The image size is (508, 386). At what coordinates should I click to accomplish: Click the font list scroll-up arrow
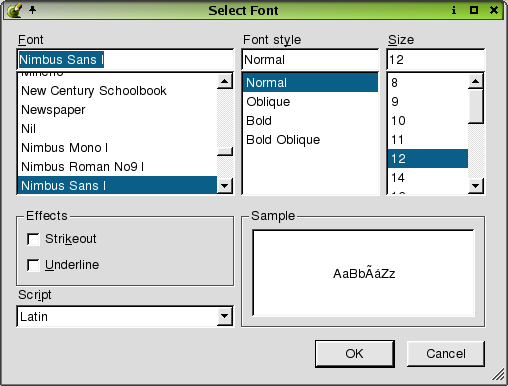tap(225, 81)
